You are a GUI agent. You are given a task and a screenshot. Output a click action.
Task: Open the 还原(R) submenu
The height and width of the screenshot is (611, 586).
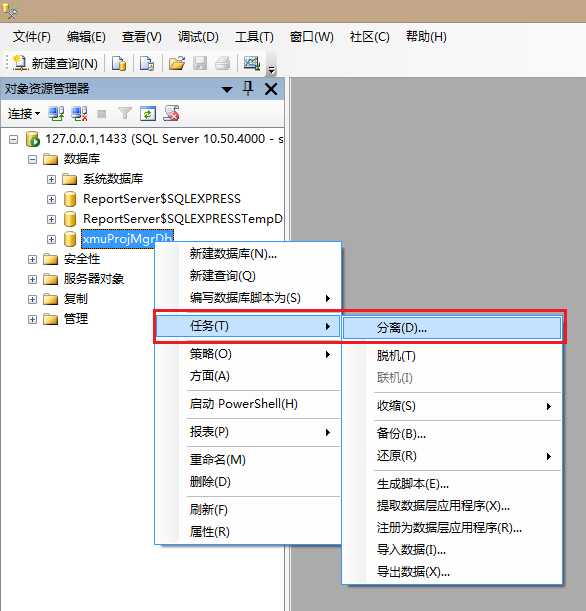pos(452,456)
